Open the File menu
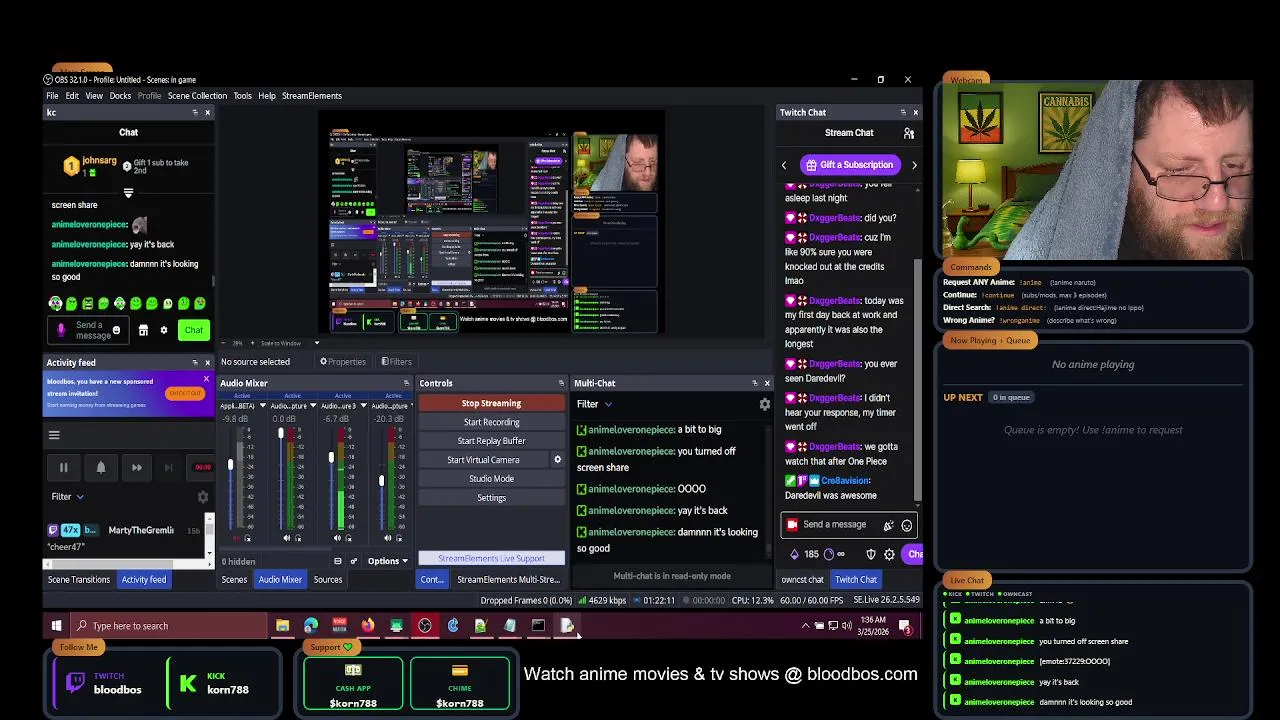This screenshot has height=720, width=1280. pyautogui.click(x=52, y=96)
